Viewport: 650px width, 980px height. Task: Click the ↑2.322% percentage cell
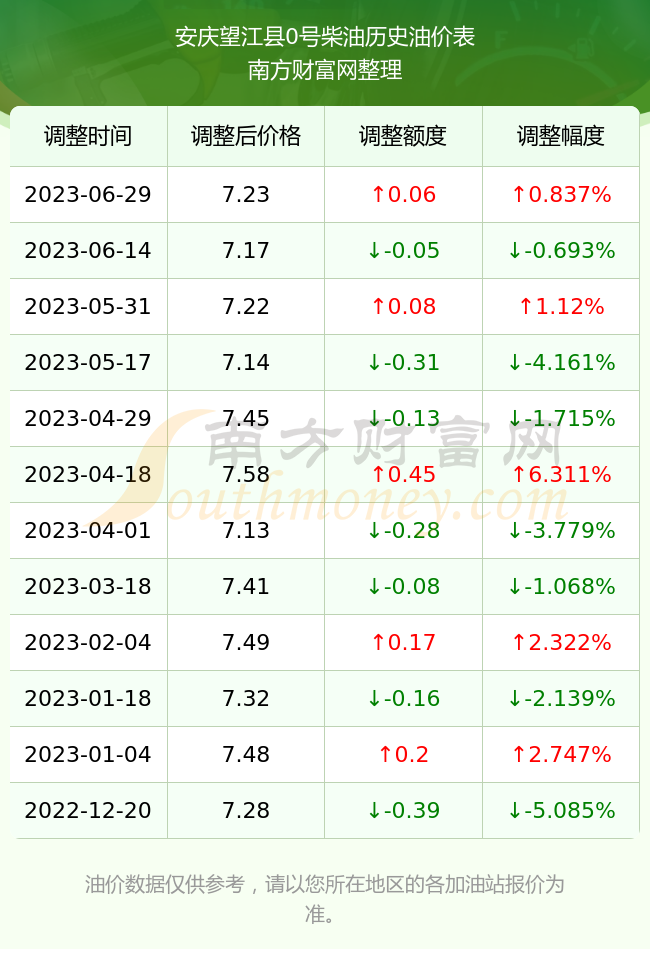pos(561,642)
